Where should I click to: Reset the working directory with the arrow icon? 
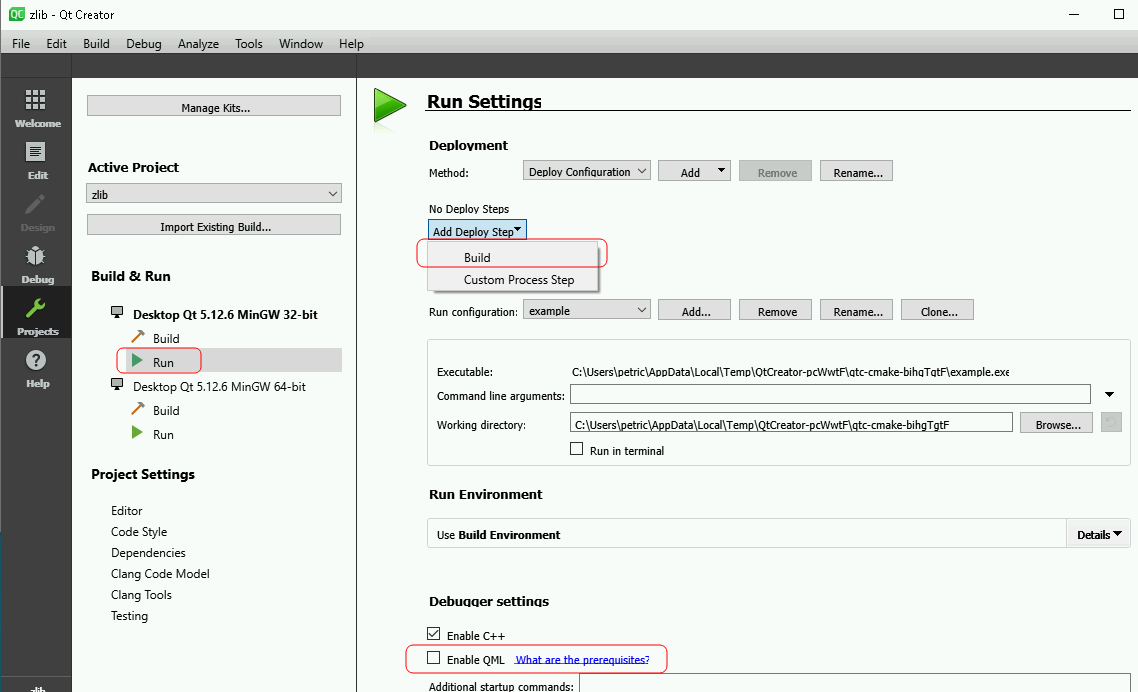[x=1111, y=423]
